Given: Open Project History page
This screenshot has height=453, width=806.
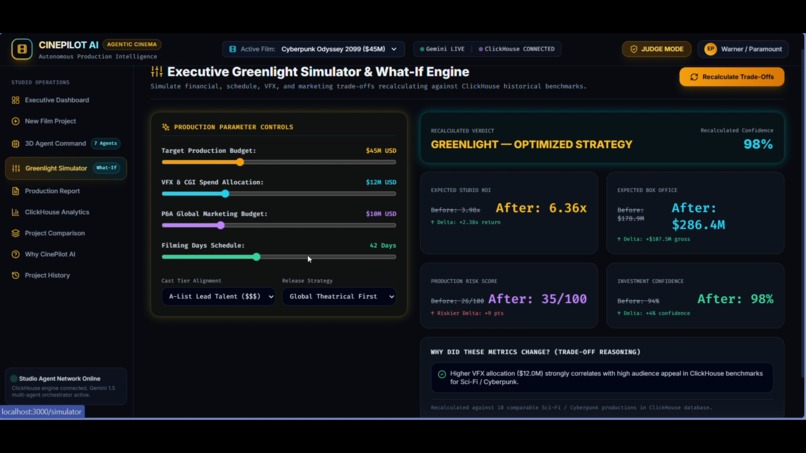Looking at the screenshot, I should pos(47,275).
